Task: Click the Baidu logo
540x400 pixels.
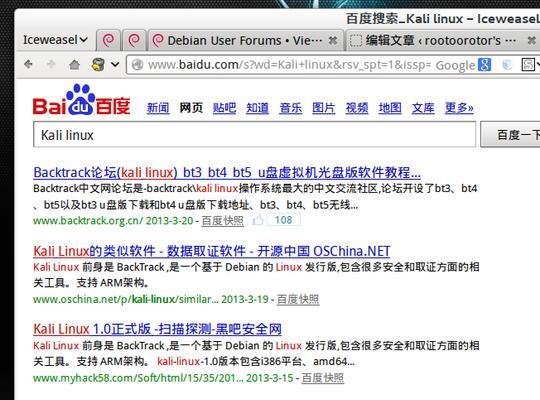Action: coord(81,100)
